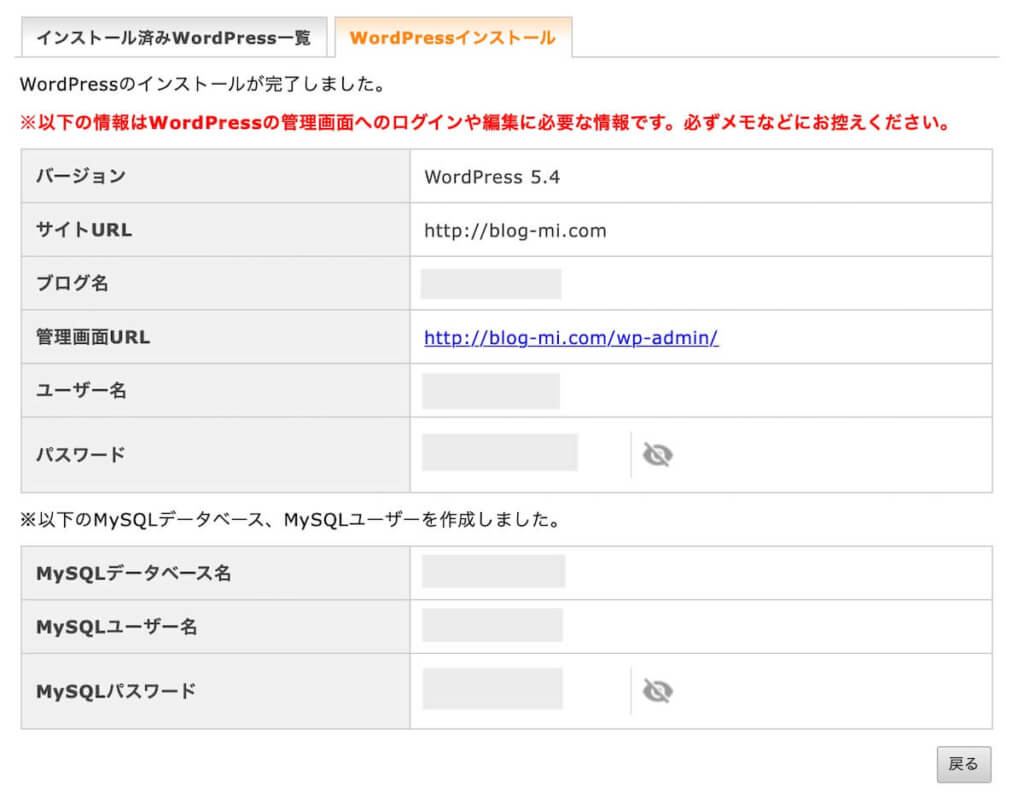Image resolution: width=1024 pixels, height=799 pixels.
Task: Click the WordPress 5.4 version value
Action: 492,177
